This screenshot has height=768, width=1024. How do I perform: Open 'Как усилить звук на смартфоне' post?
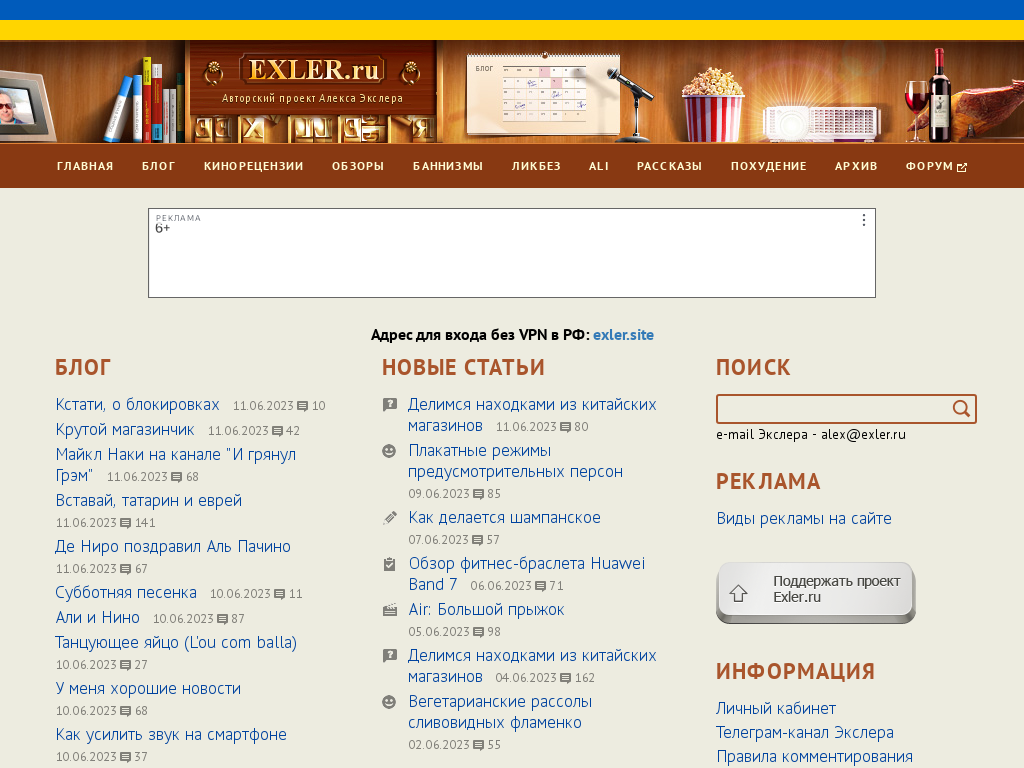pyautogui.click(x=171, y=735)
